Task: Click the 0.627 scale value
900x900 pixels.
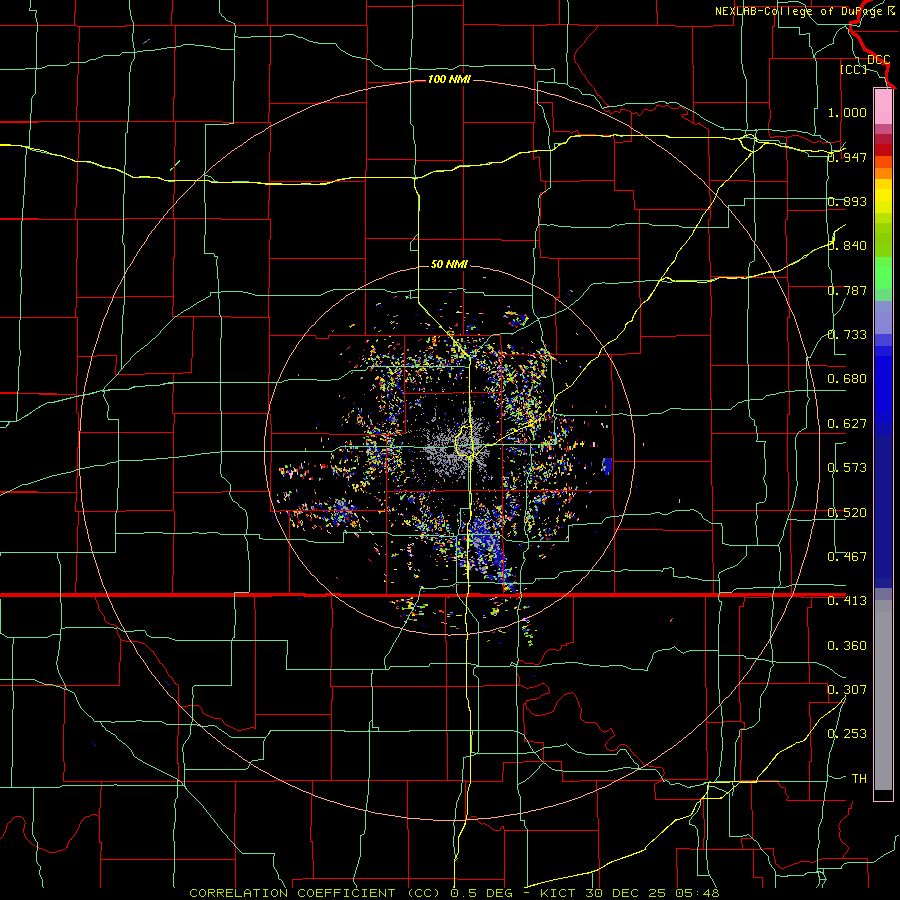Action: point(847,424)
